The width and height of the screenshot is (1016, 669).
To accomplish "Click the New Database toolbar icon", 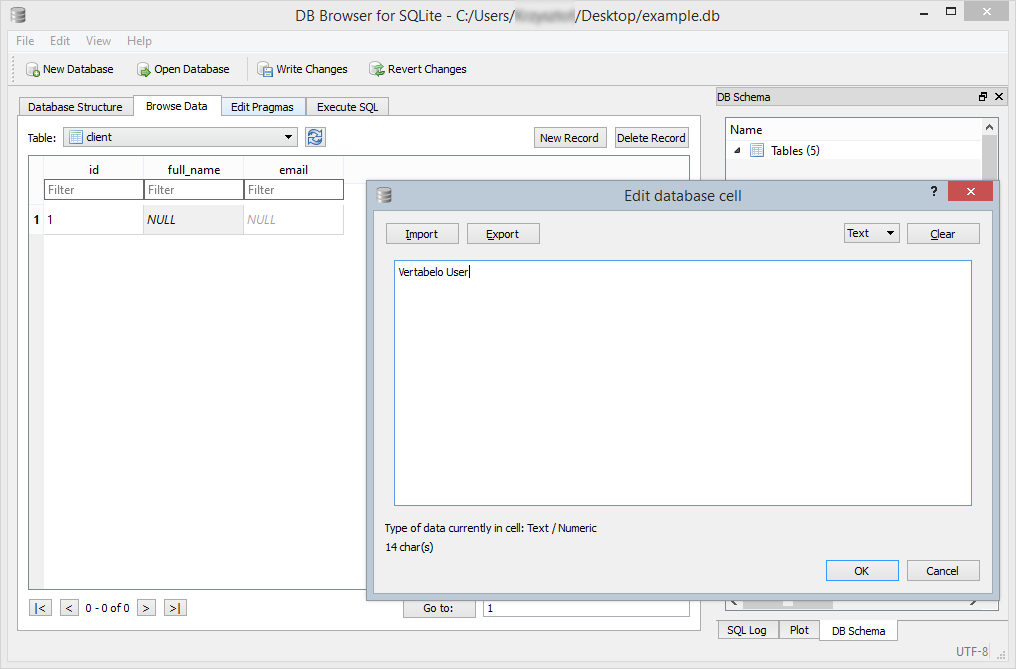I will (x=33, y=69).
